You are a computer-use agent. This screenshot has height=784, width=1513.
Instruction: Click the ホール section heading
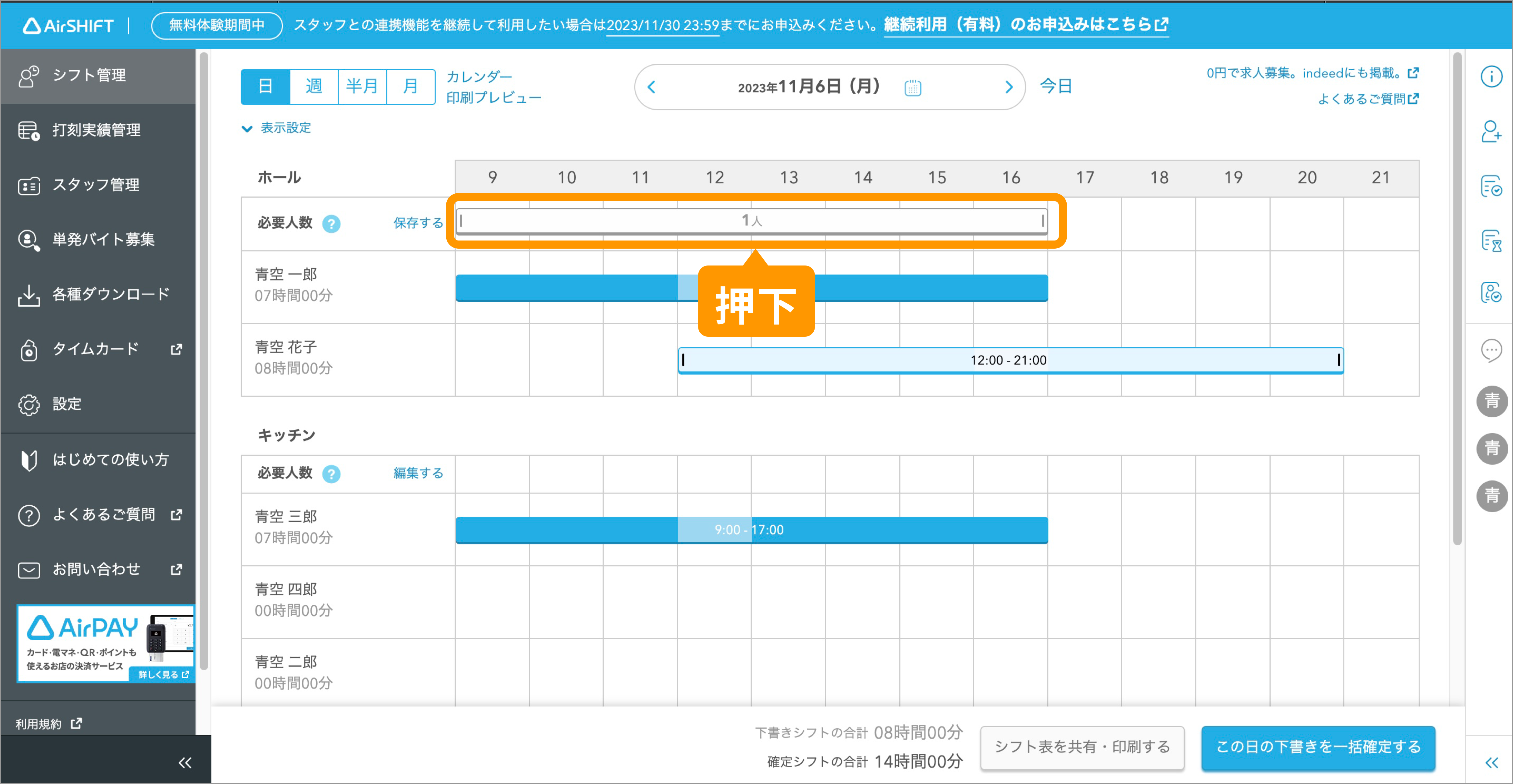(x=280, y=178)
